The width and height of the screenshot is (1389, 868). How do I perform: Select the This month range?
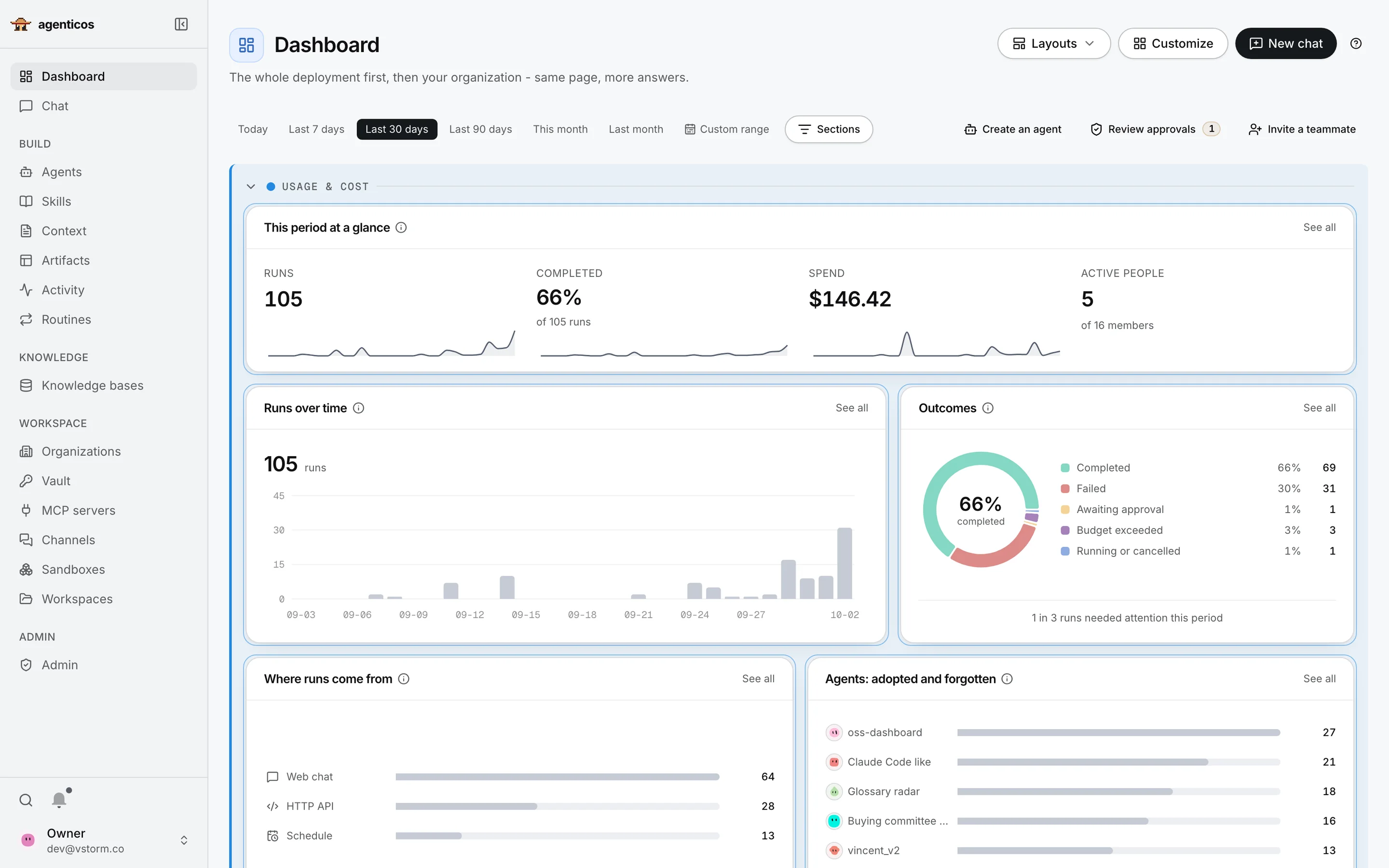pyautogui.click(x=560, y=129)
